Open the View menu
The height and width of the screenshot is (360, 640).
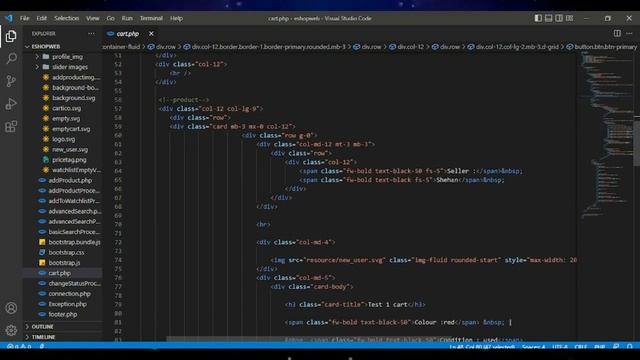point(93,18)
